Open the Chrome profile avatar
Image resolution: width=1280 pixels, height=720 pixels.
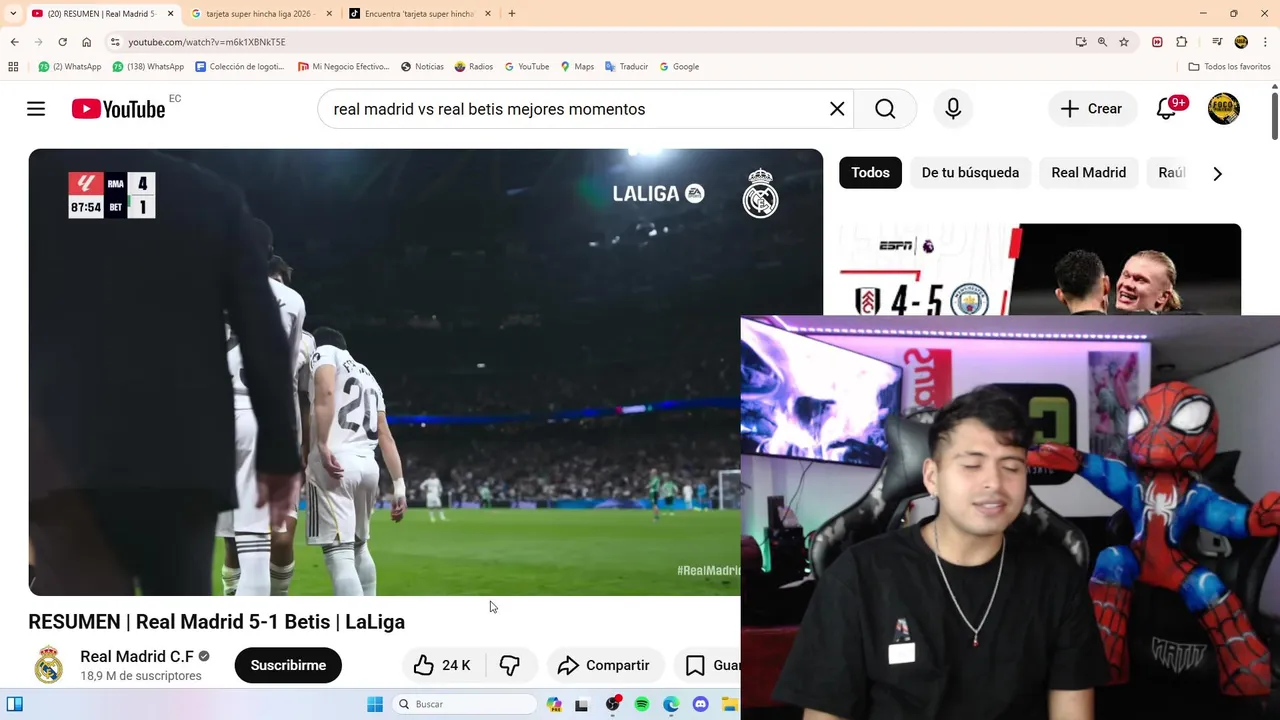(x=1241, y=42)
